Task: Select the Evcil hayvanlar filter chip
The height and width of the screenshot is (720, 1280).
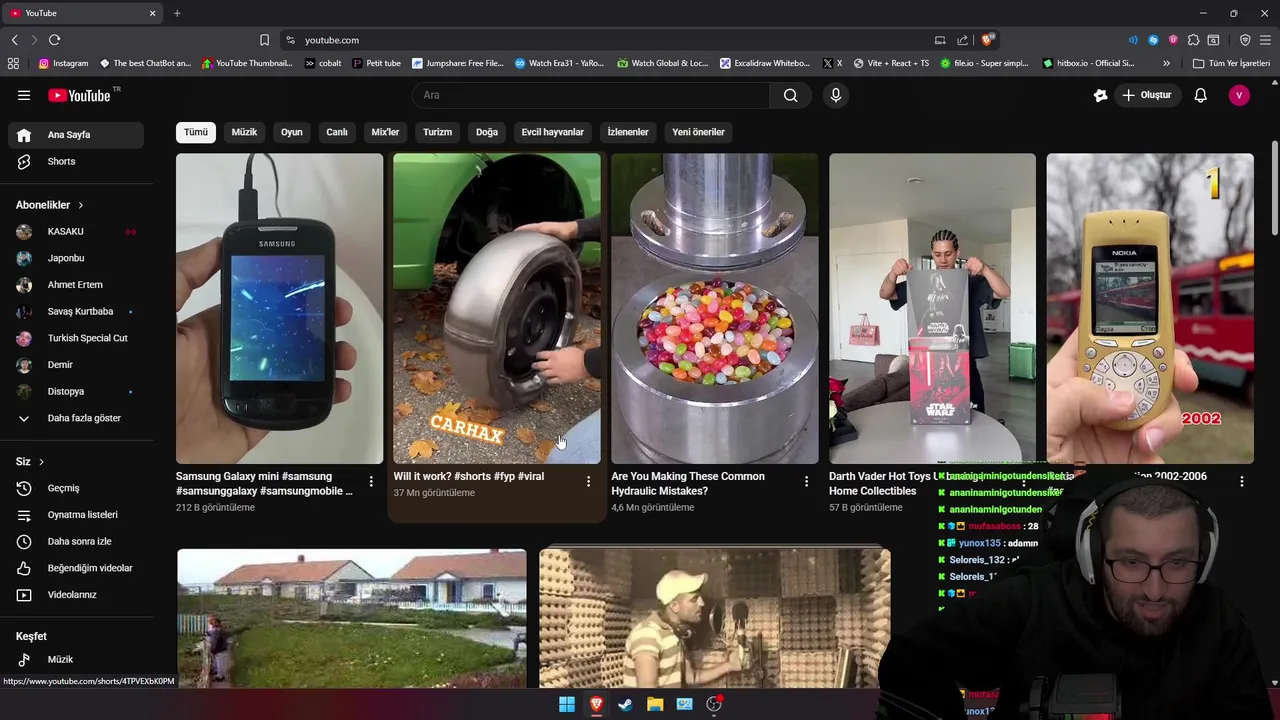Action: coord(552,132)
